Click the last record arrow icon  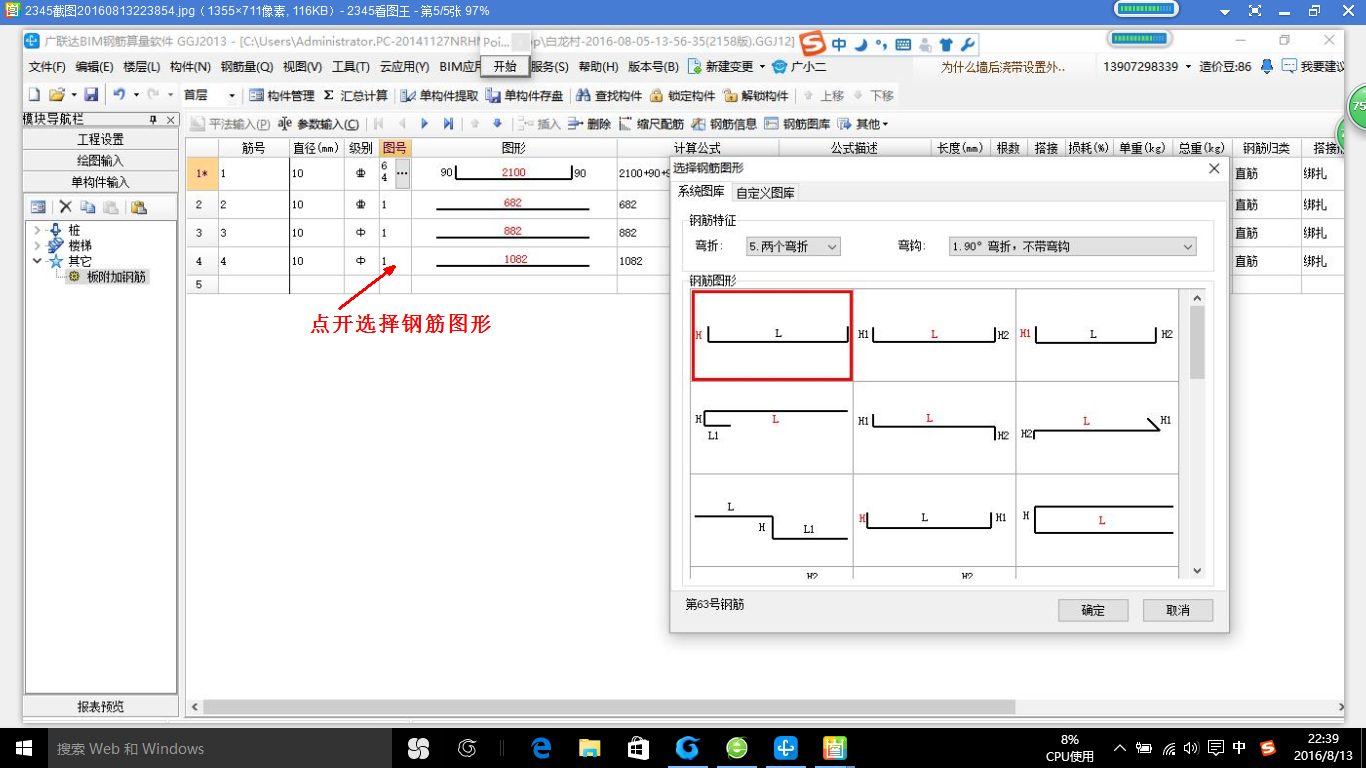point(448,124)
